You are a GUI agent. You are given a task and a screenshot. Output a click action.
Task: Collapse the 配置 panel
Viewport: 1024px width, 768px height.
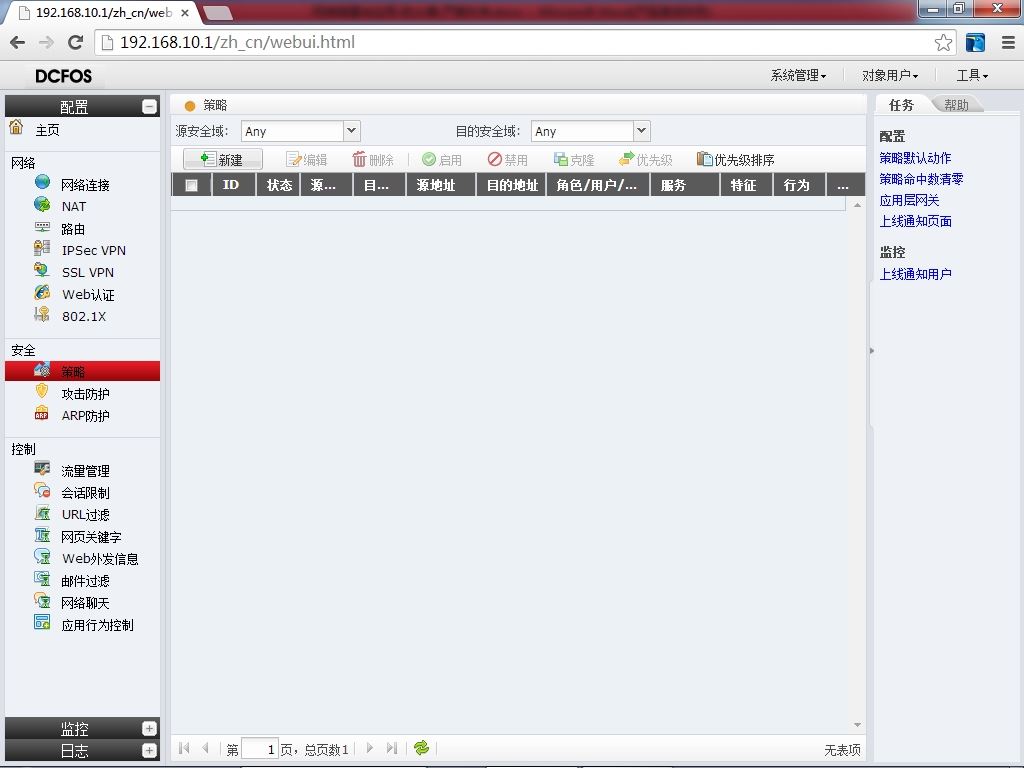150,106
